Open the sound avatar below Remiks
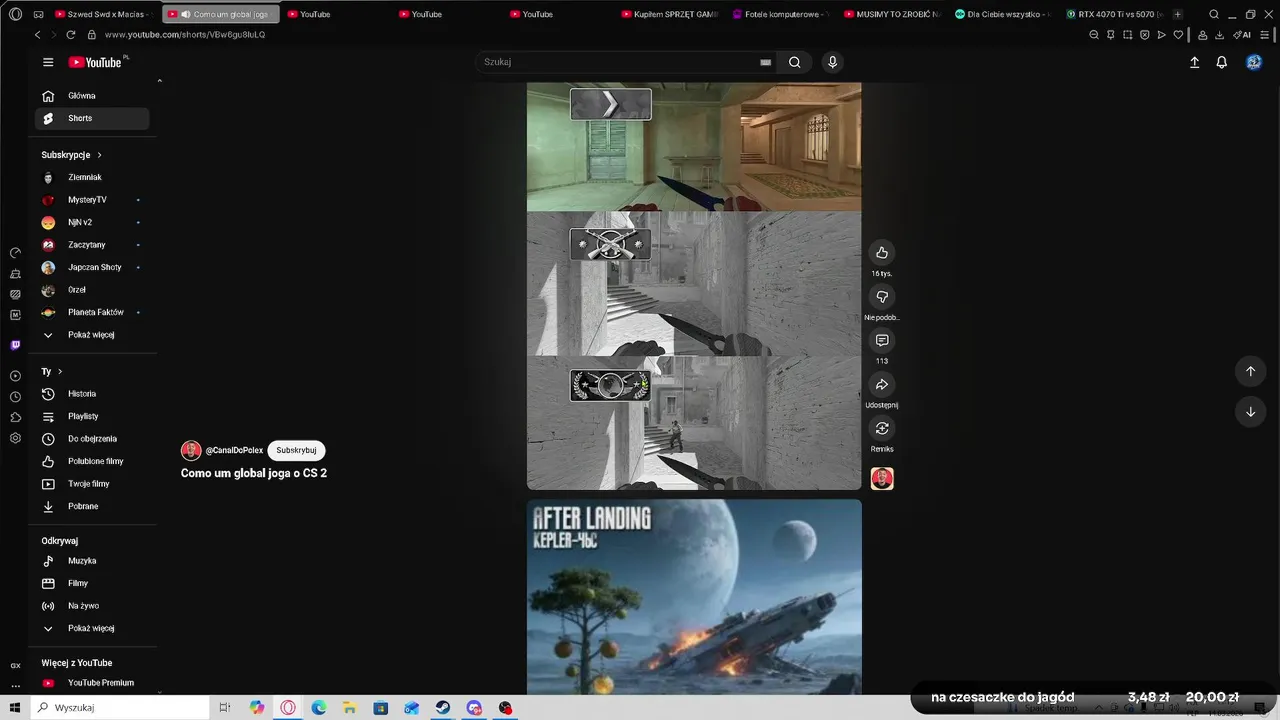 point(882,479)
